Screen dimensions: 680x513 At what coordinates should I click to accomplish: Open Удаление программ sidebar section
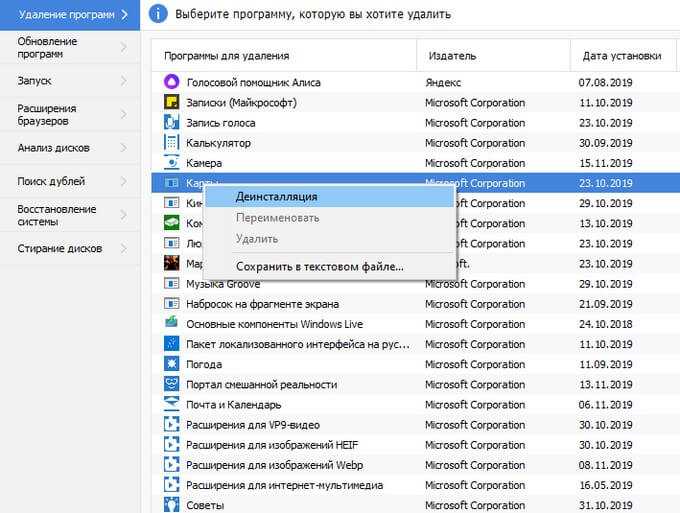70,15
